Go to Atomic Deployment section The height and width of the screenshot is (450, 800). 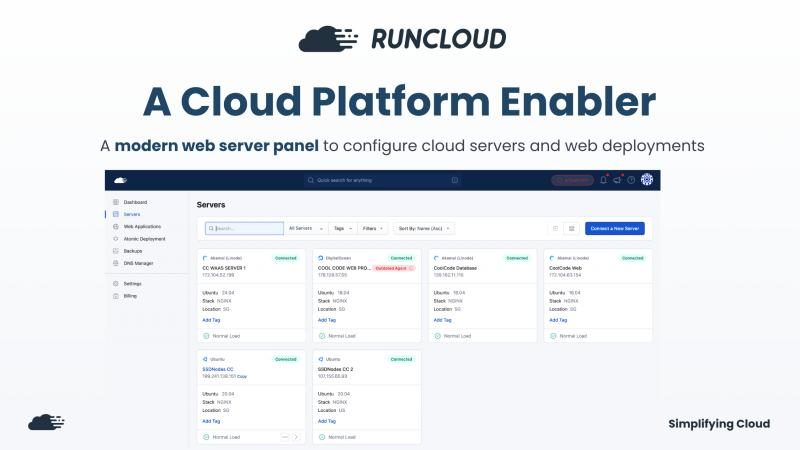(x=144, y=239)
